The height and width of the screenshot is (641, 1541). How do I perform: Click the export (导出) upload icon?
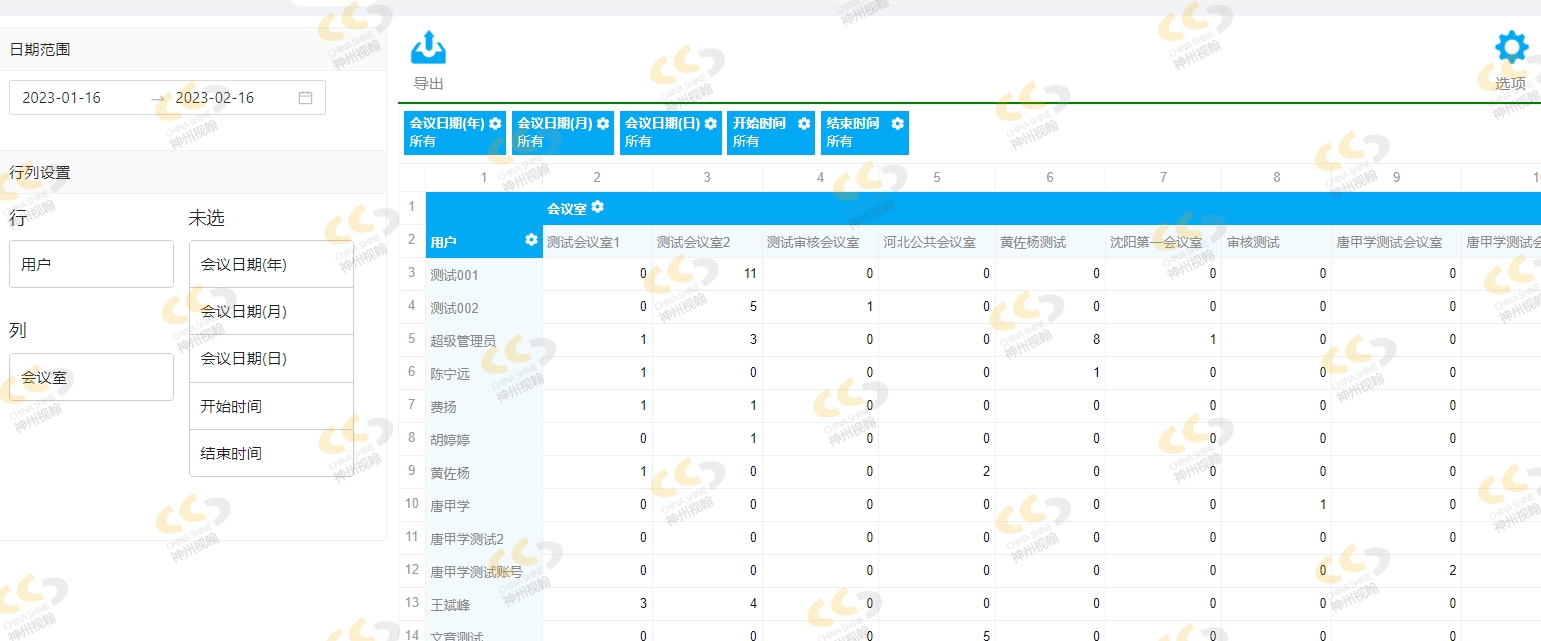point(428,48)
